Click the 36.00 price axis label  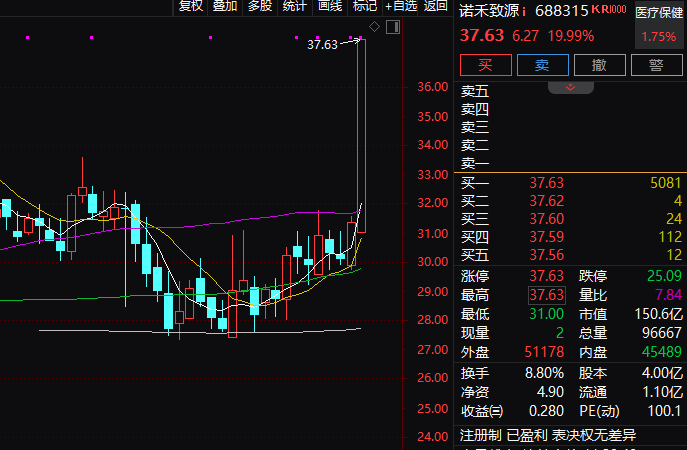pos(432,87)
